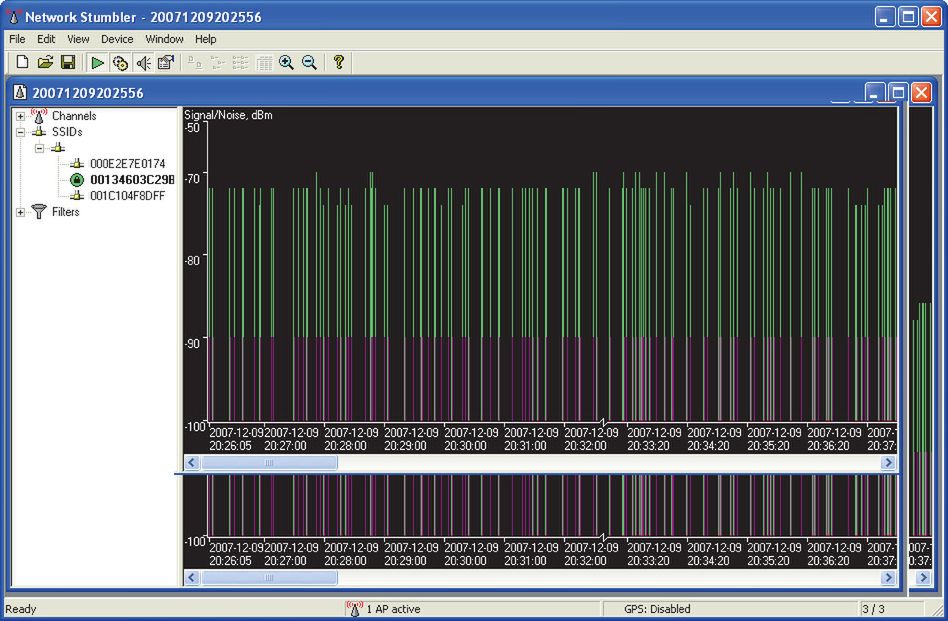Collapse the SSIDs tree node
The width and height of the screenshot is (948, 621).
coord(21,132)
